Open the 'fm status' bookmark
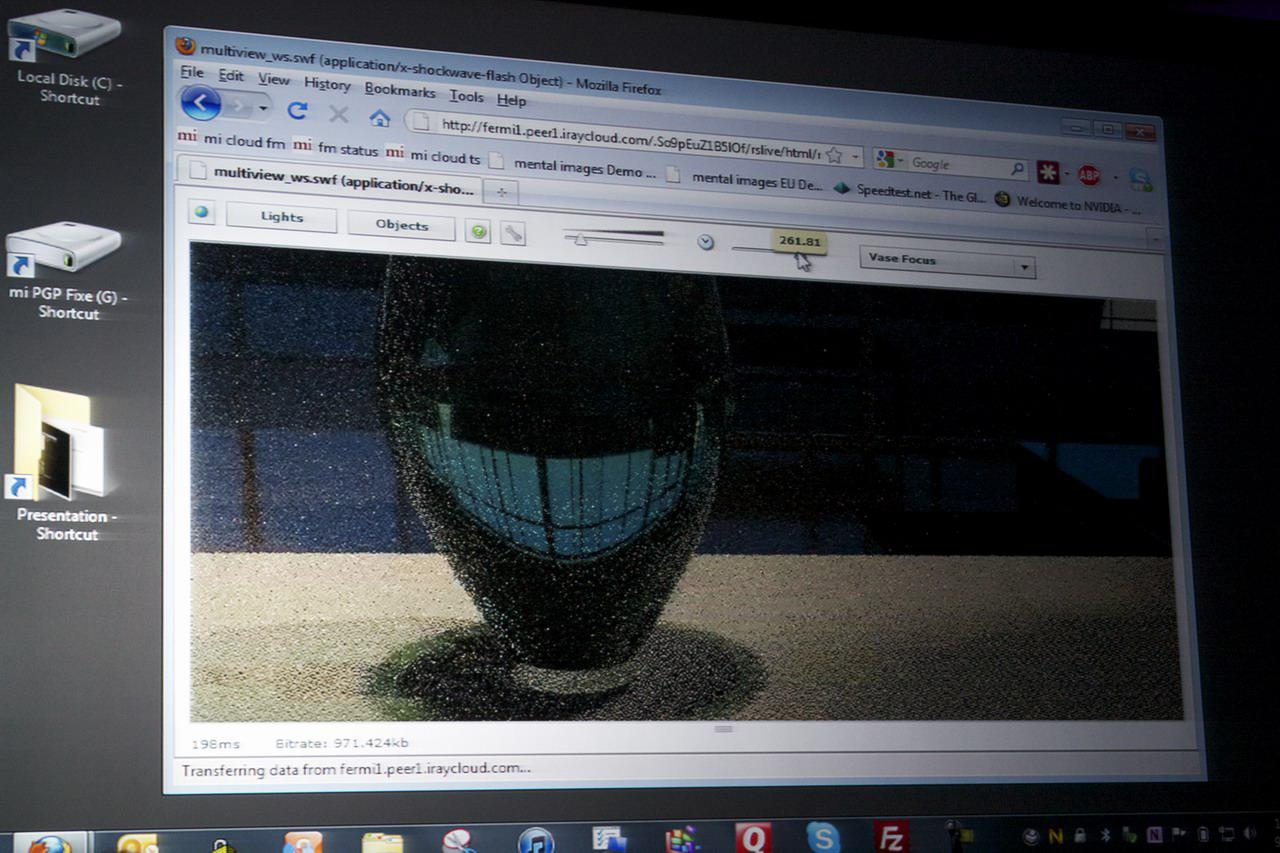This screenshot has width=1280, height=853. [336, 149]
